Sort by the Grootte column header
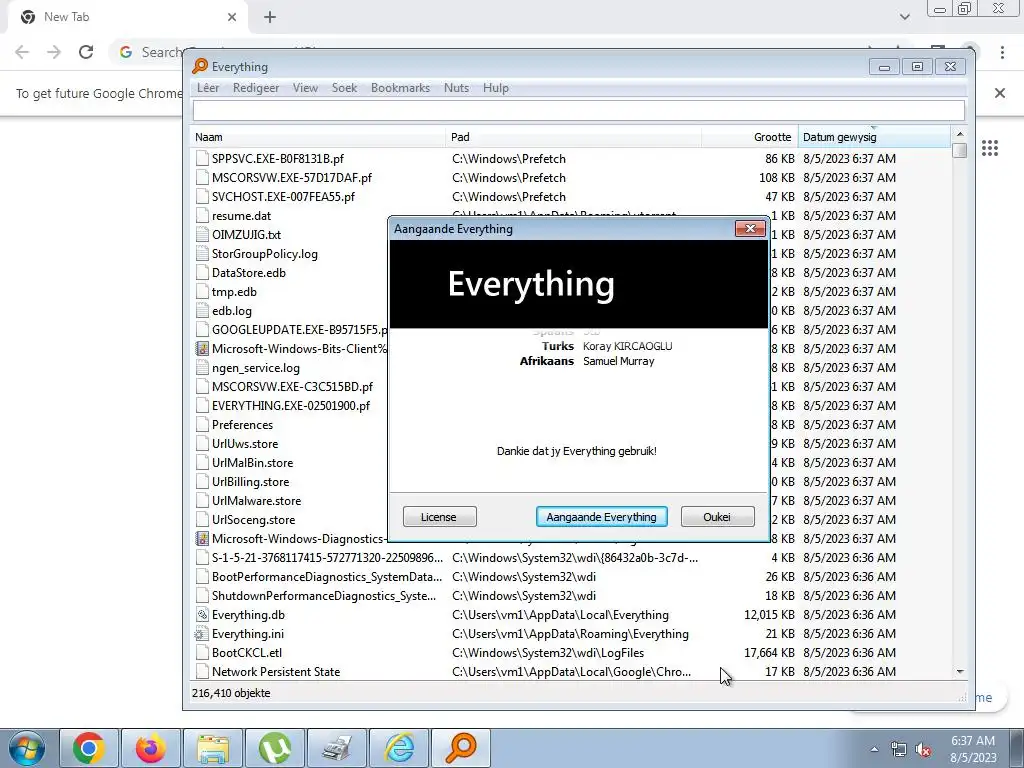The height and width of the screenshot is (768, 1024). 750,137
